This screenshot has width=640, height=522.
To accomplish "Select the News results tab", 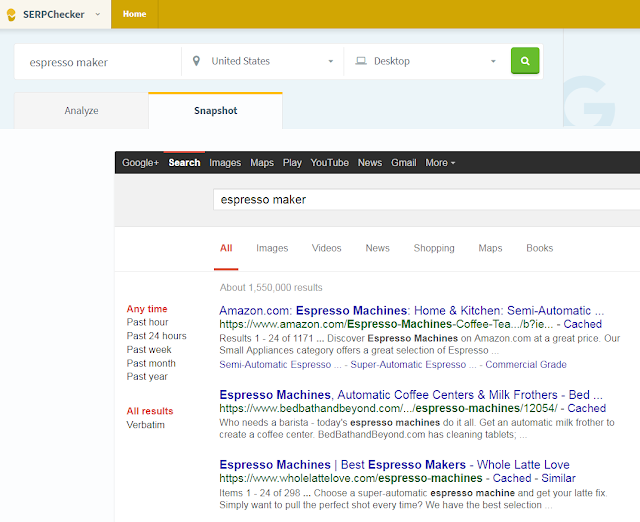I will pos(378,248).
